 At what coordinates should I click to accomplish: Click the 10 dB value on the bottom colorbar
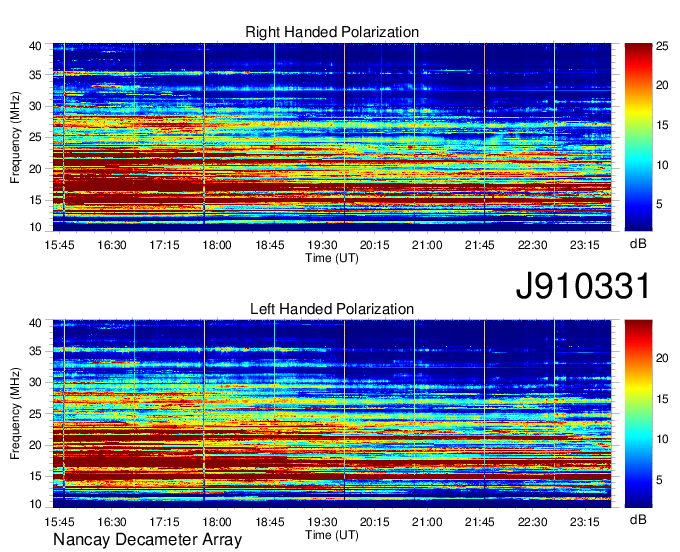tap(662, 439)
